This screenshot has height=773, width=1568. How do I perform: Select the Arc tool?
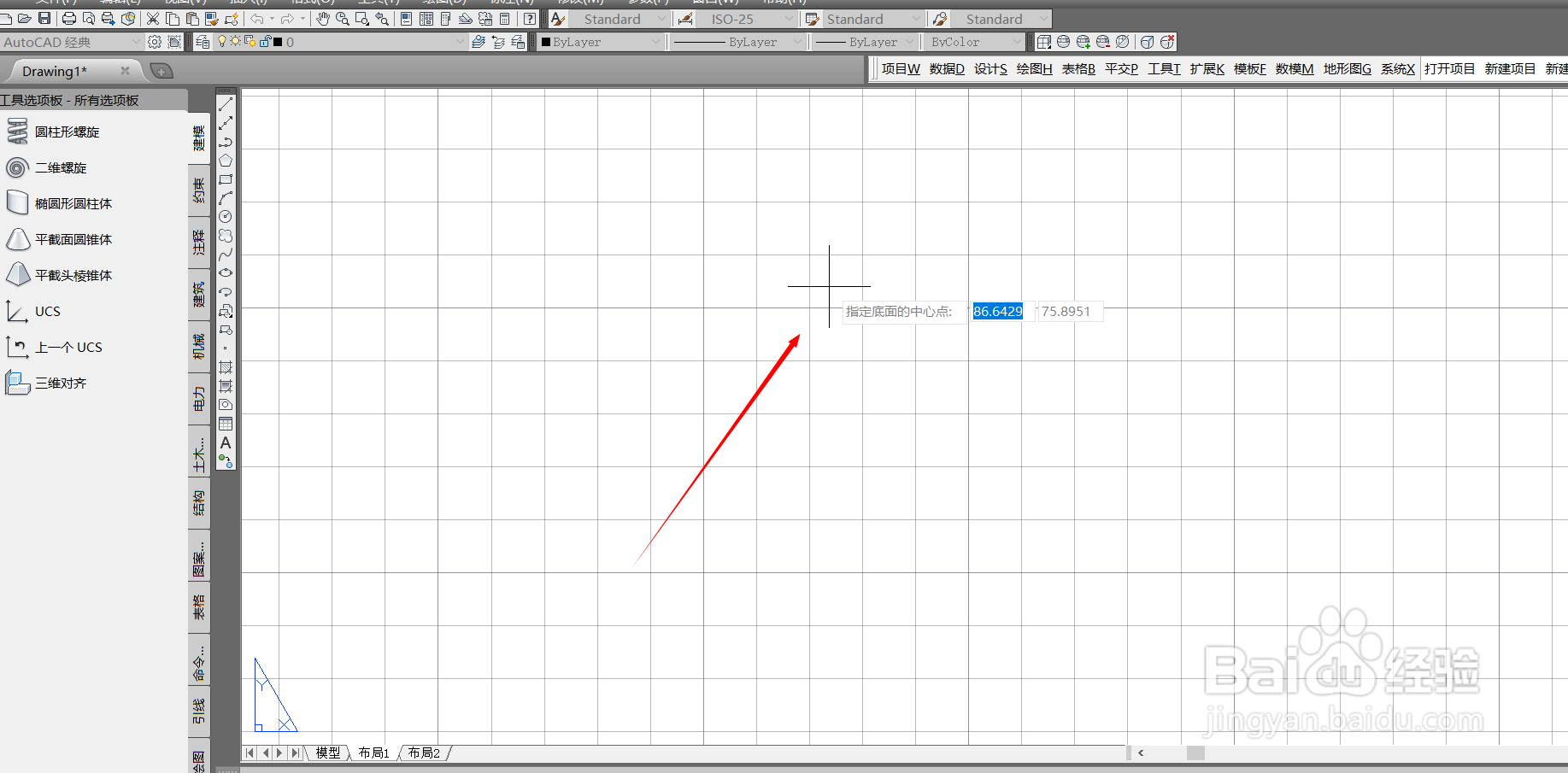coord(226,198)
